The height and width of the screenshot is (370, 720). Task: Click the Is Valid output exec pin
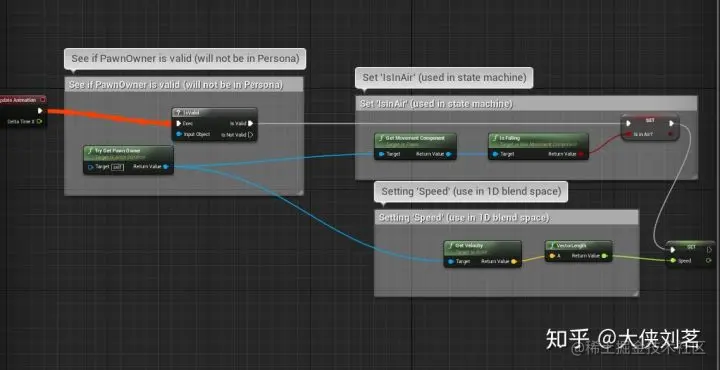point(250,123)
